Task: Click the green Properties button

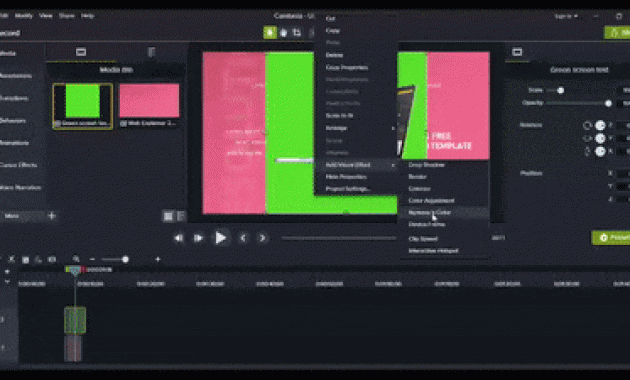Action: (611, 238)
